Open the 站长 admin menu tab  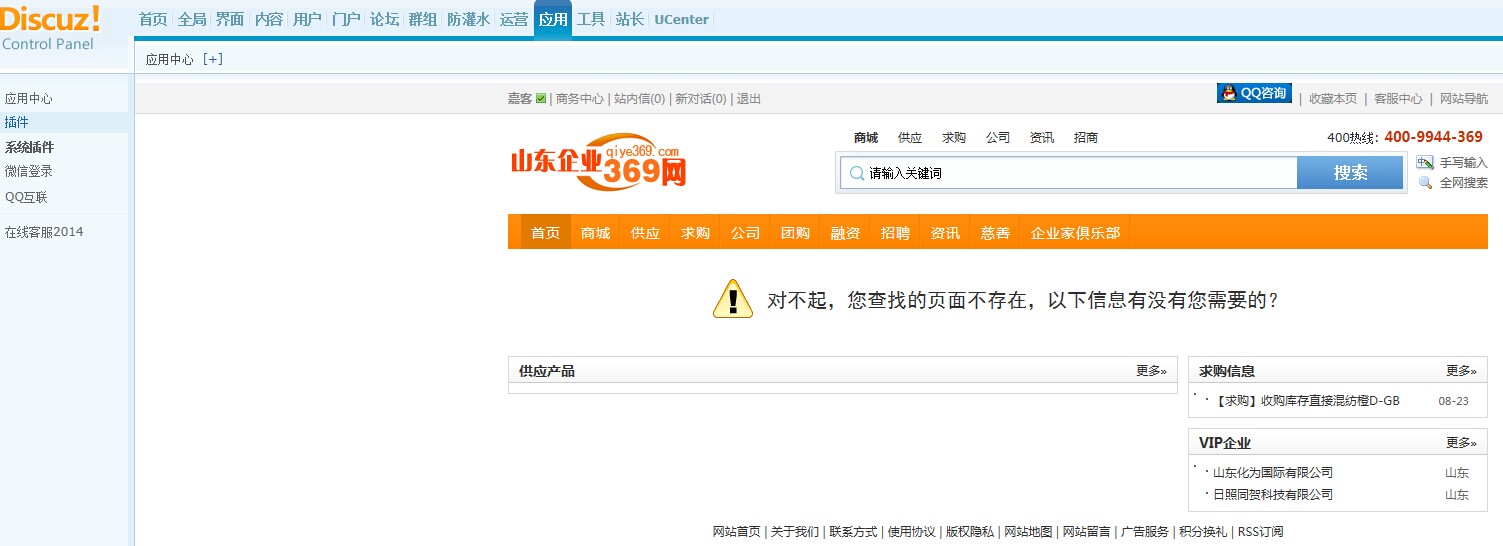[x=630, y=19]
